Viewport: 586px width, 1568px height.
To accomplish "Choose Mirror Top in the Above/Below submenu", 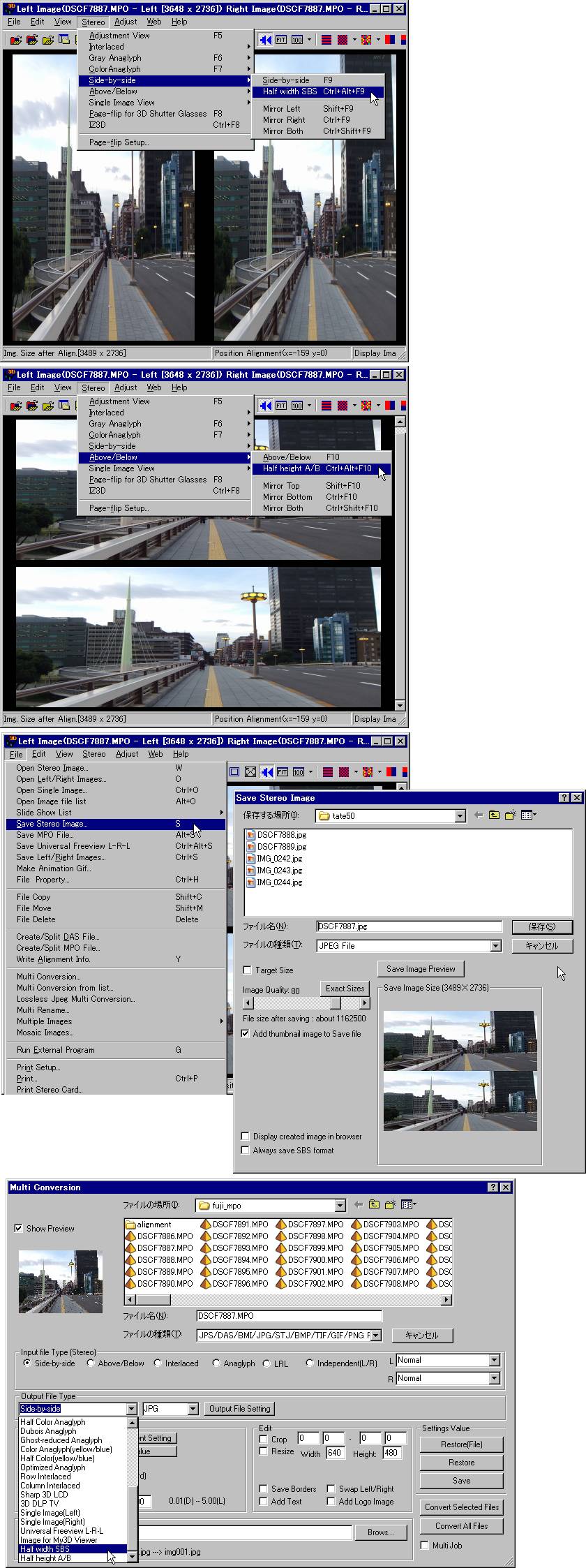I will 321,486.
